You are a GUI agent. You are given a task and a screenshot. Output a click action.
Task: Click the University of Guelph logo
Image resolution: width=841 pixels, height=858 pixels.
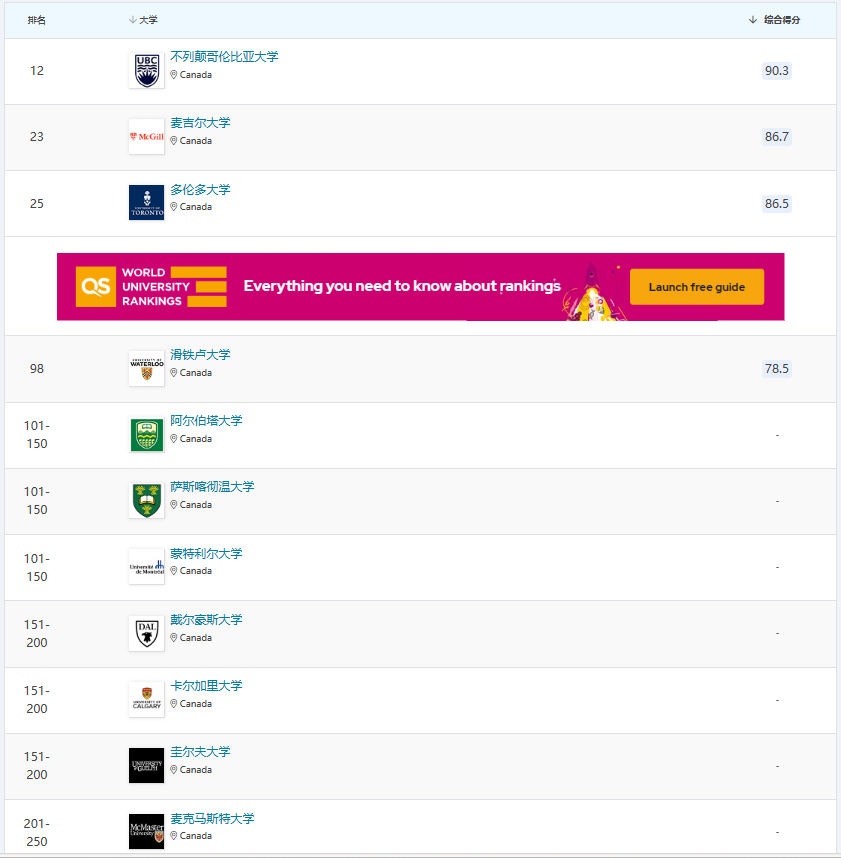pyautogui.click(x=147, y=766)
